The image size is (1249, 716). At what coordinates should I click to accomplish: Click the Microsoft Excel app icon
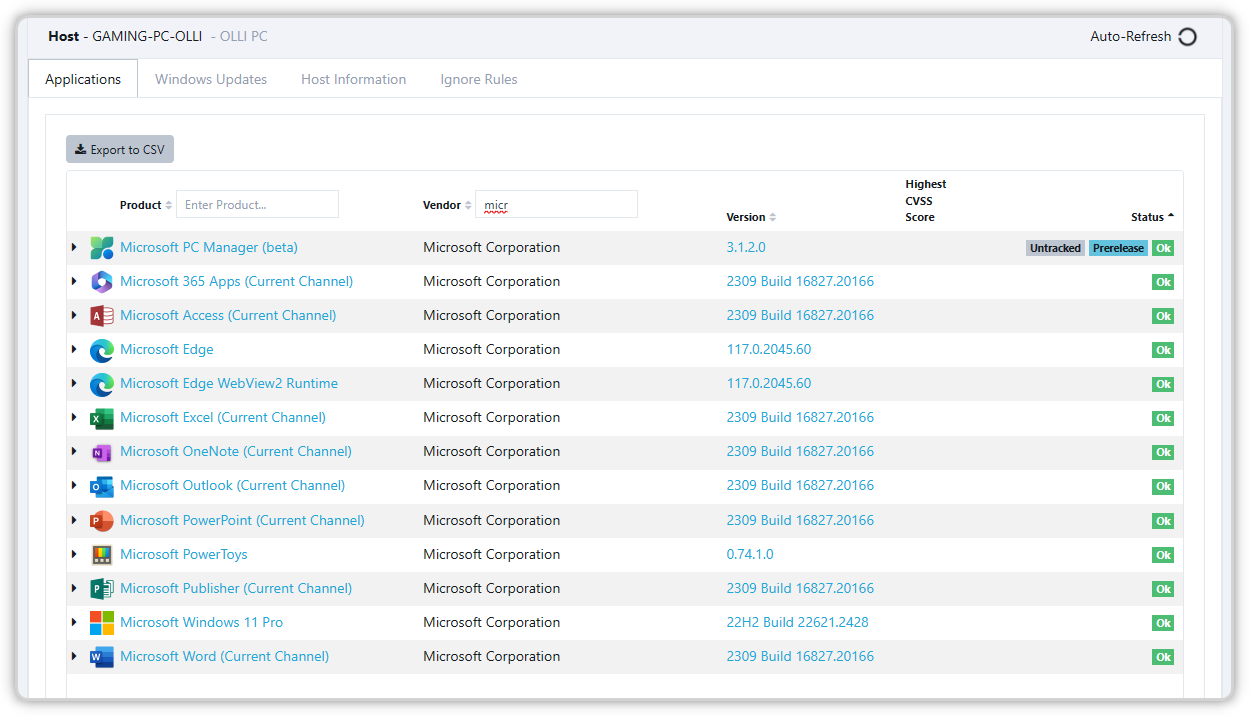[x=102, y=418]
